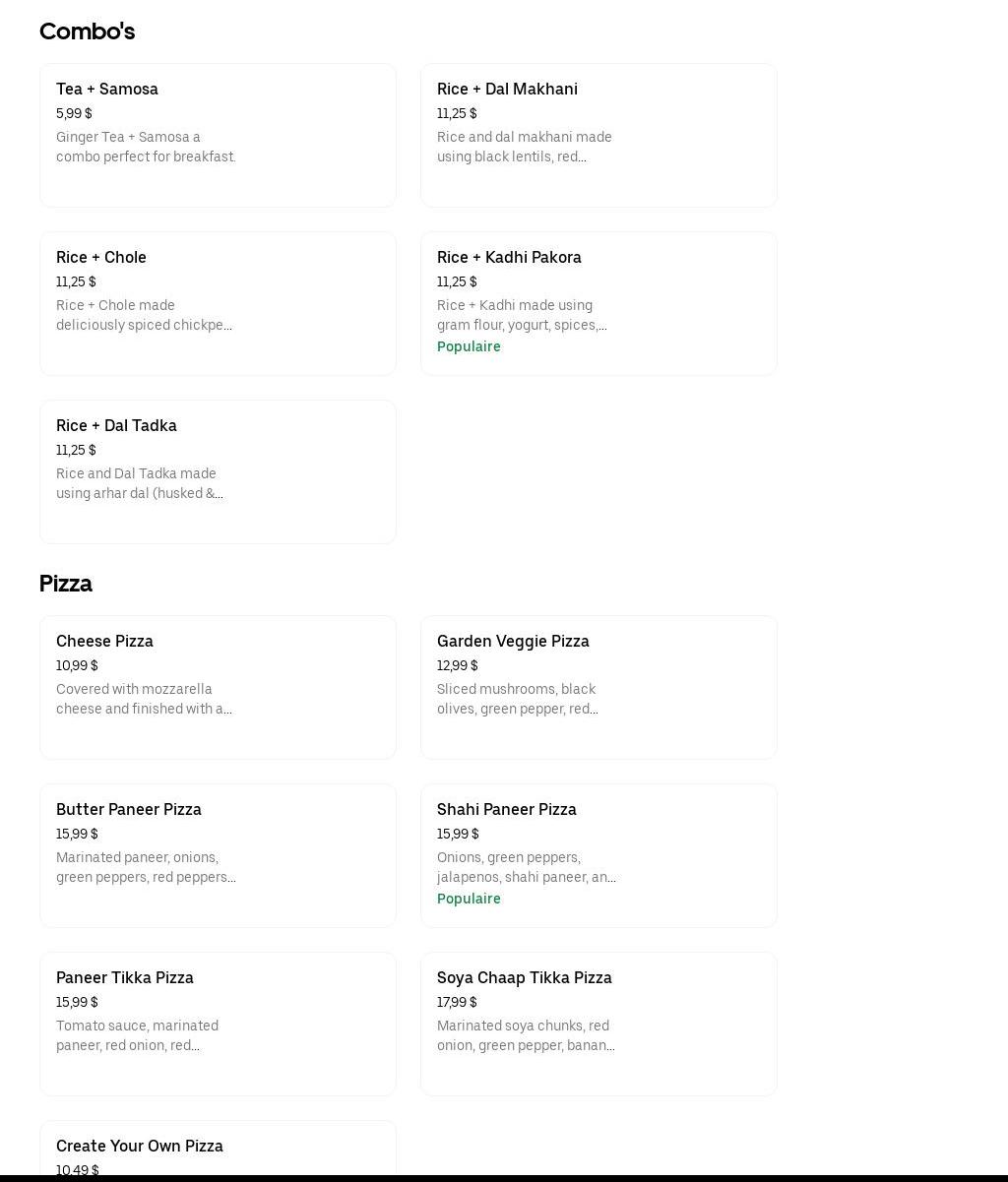This screenshot has width=1008, height=1182.
Task: Click the Ginger Tea + Samosa description text
Action: tap(146, 147)
